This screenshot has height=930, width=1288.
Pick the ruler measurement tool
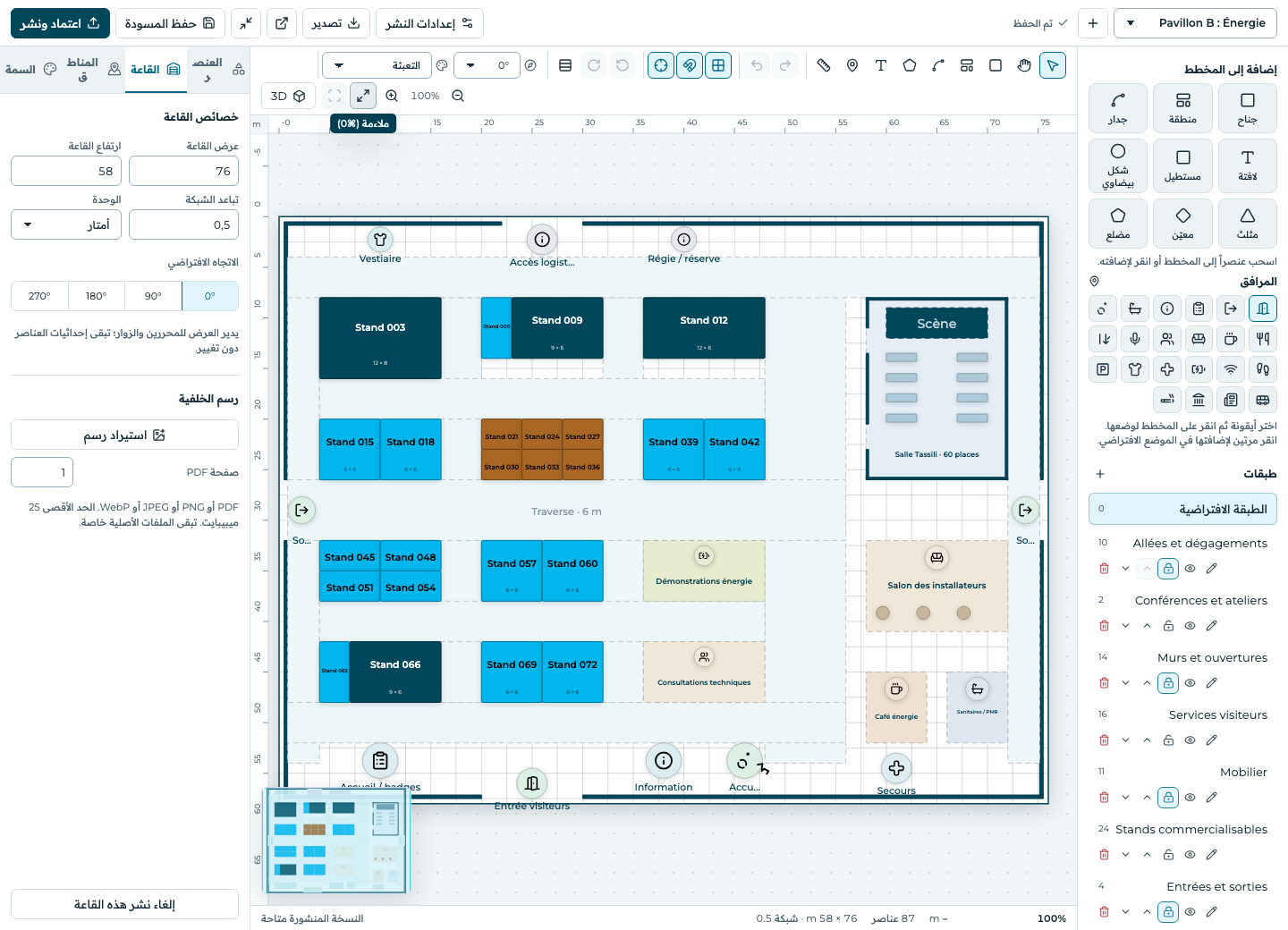(x=824, y=65)
